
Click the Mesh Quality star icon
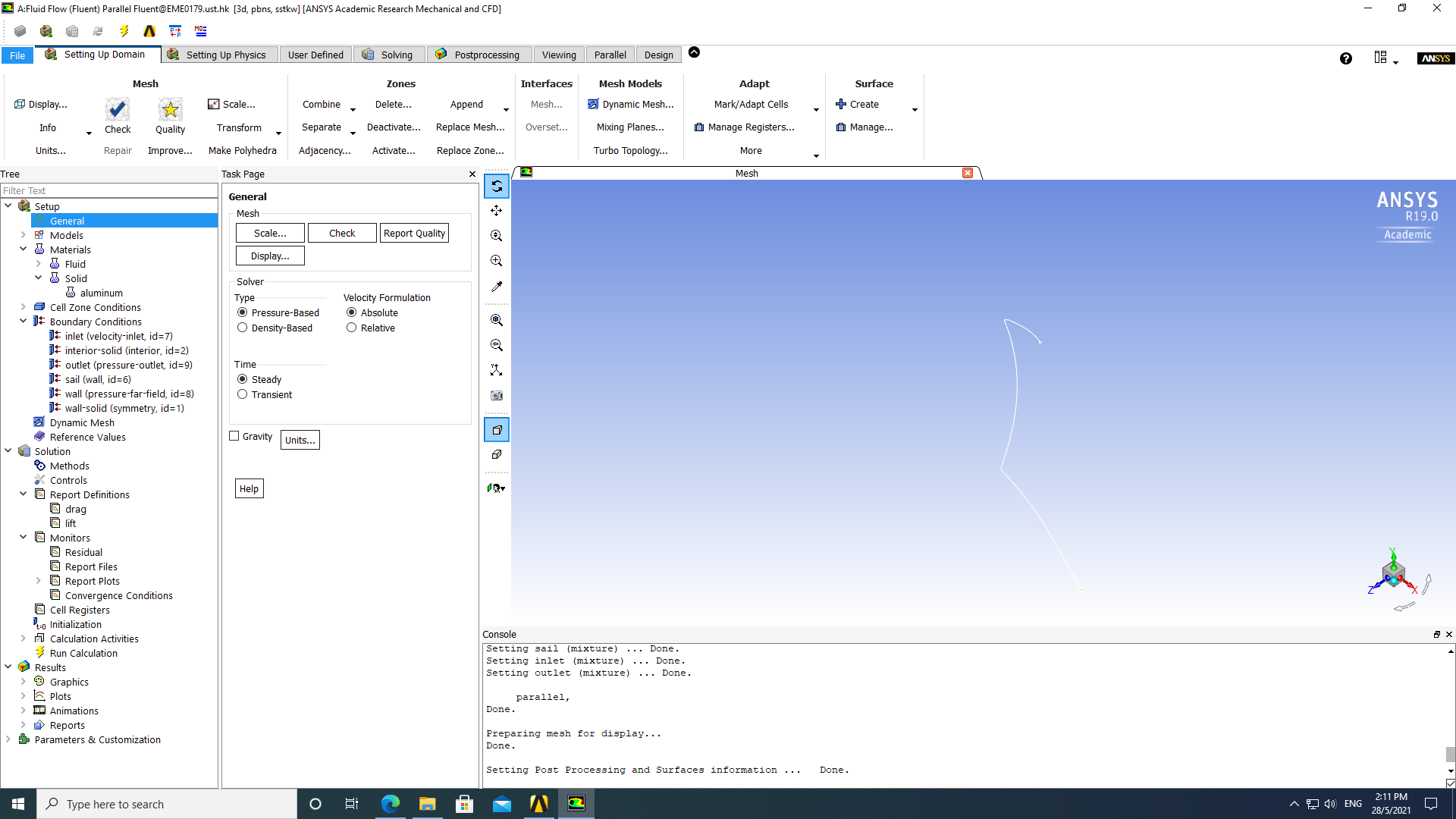tap(170, 110)
